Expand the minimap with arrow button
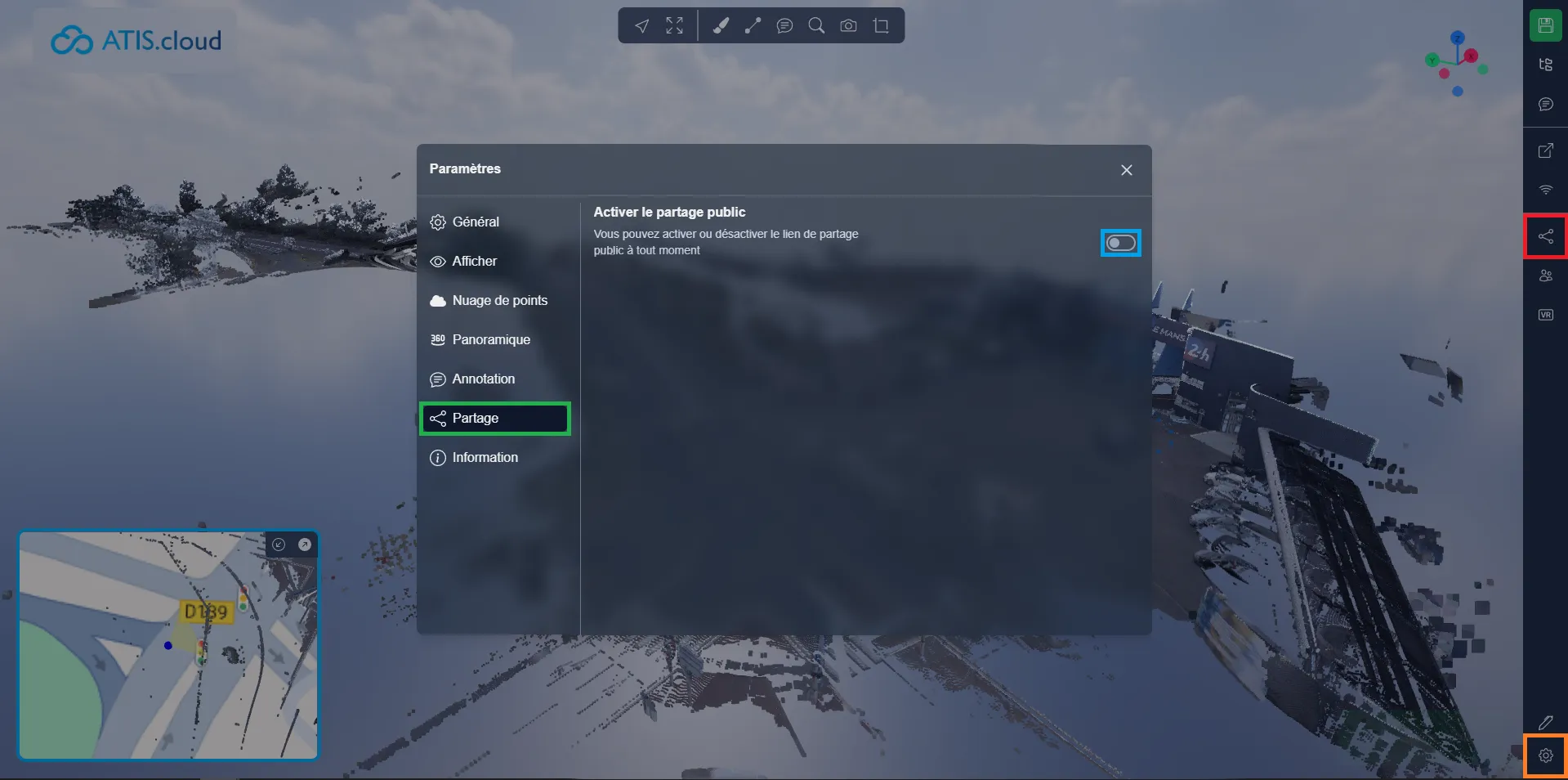1568x780 pixels. (x=305, y=545)
